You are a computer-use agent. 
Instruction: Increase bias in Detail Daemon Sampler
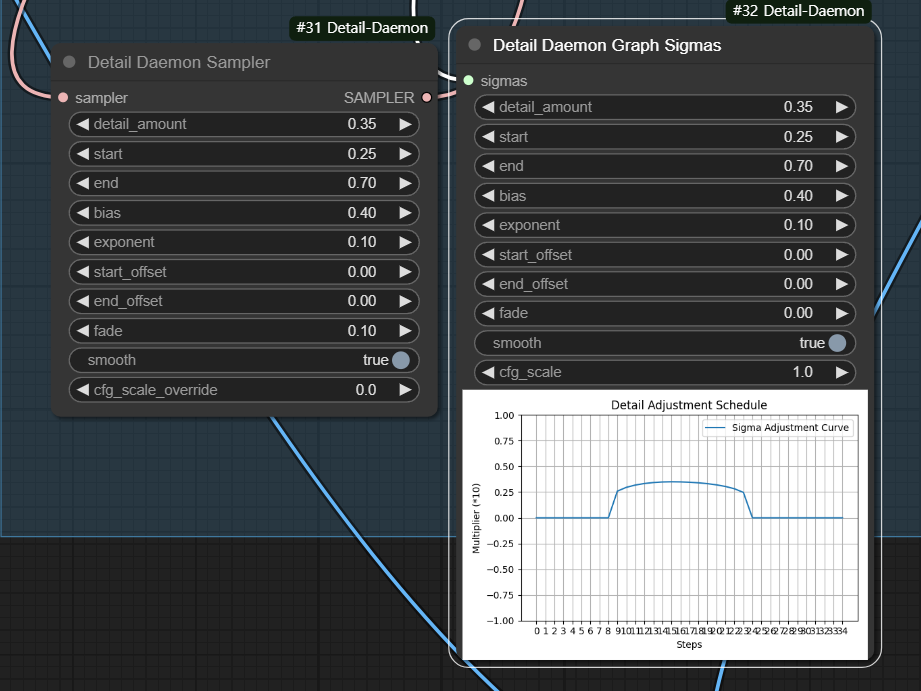click(405, 213)
